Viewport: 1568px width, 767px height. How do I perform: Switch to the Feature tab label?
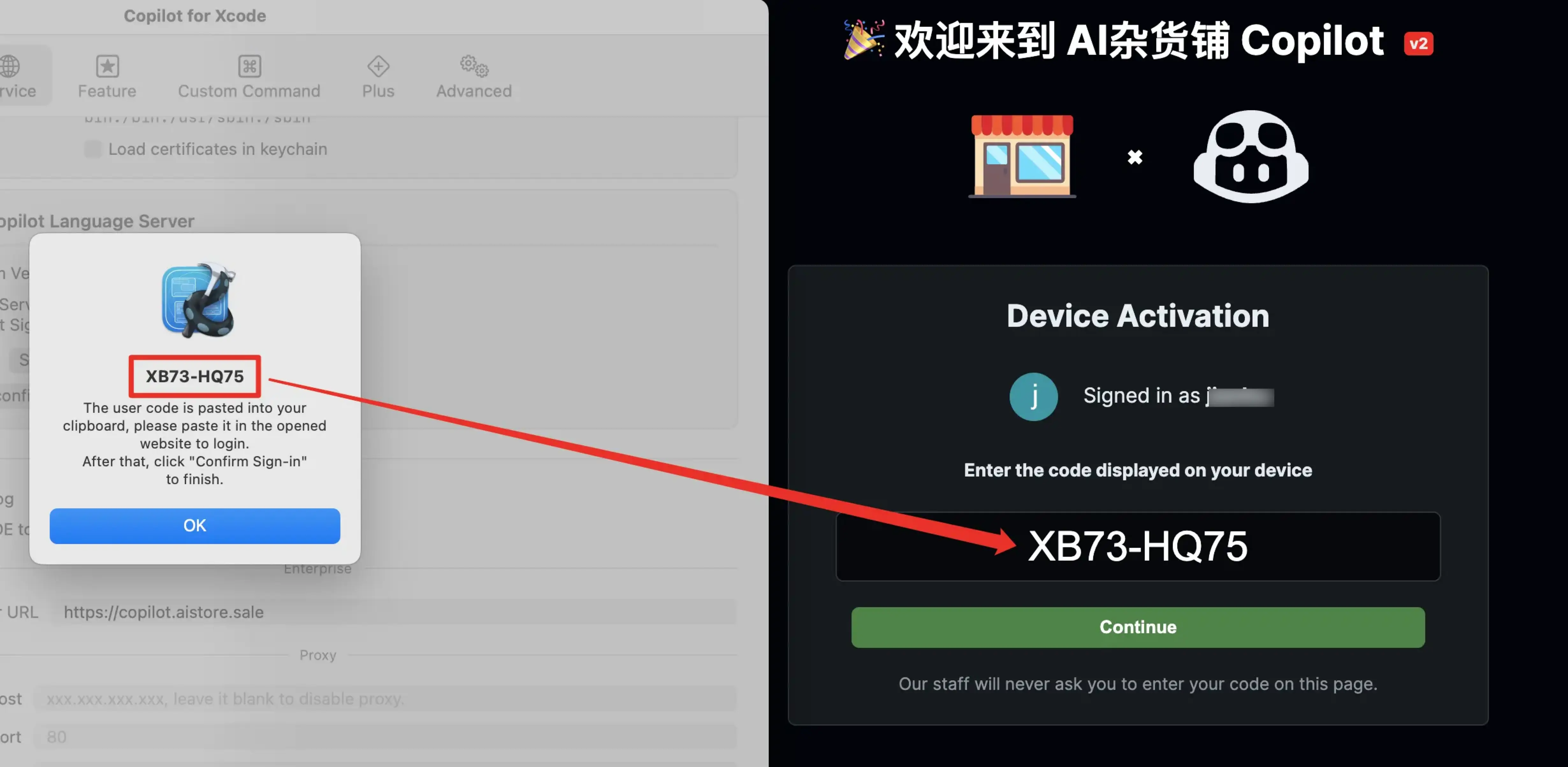(107, 91)
